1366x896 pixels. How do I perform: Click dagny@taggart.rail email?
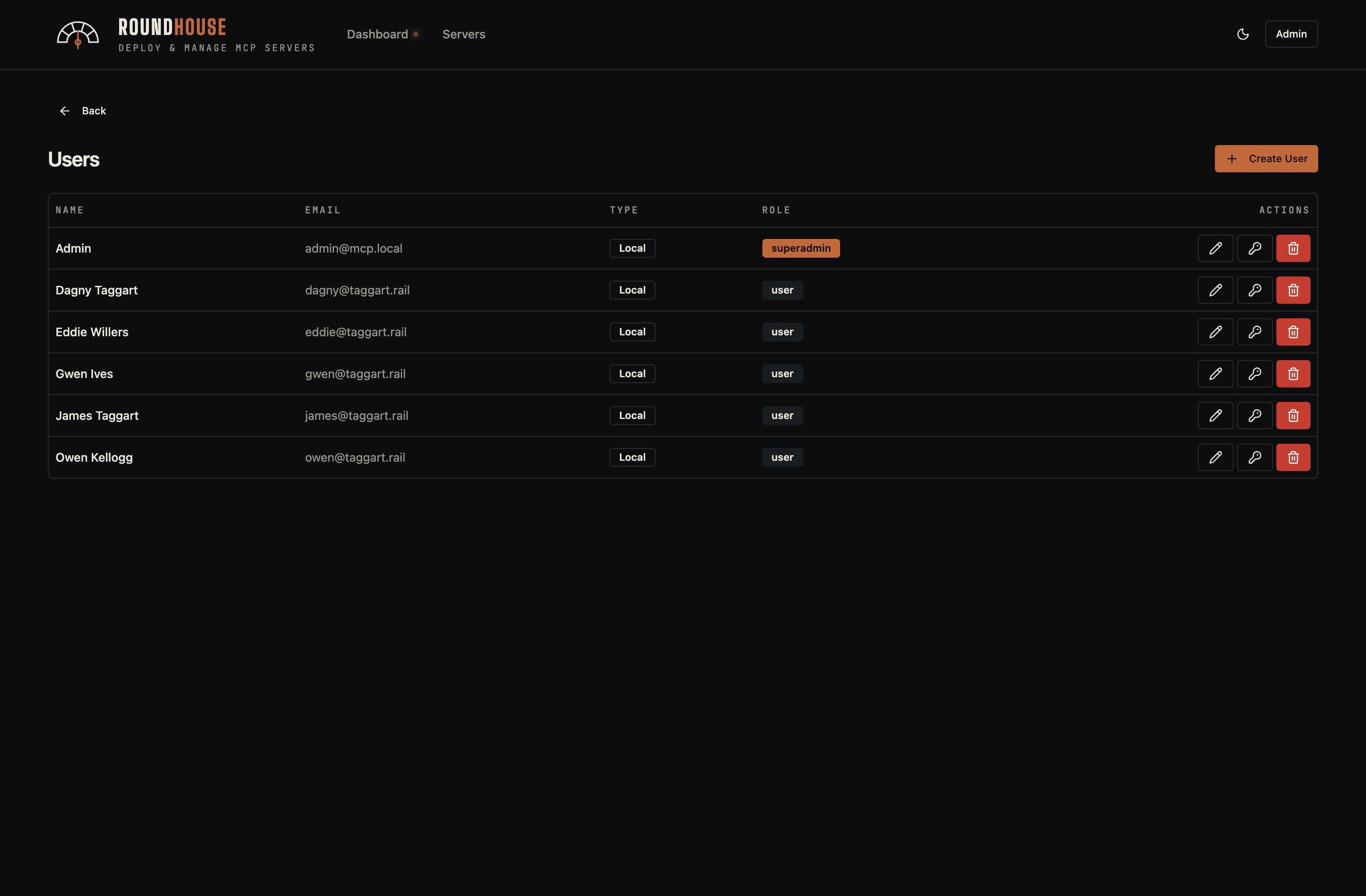coord(357,290)
